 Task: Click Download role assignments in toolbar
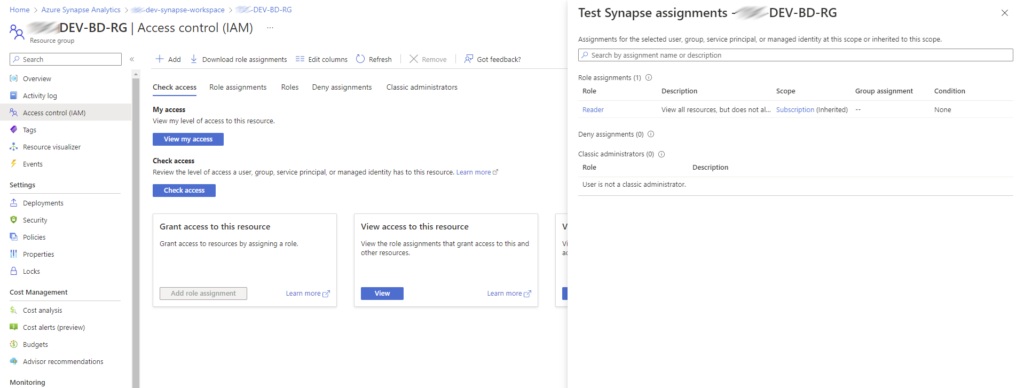click(x=238, y=59)
